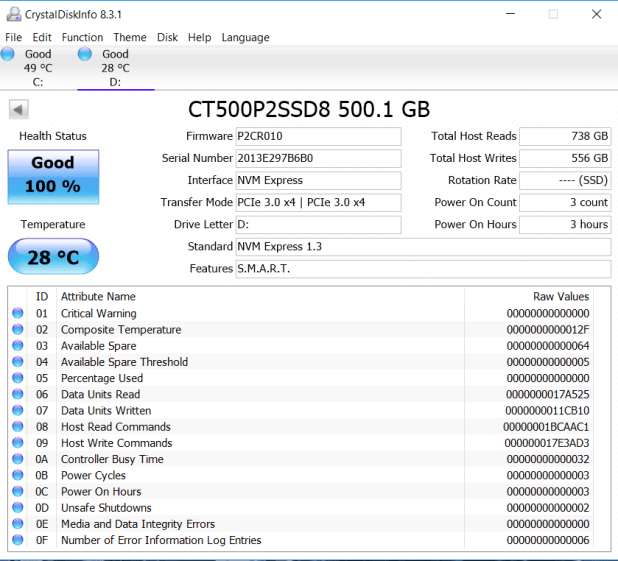The width and height of the screenshot is (618, 561).
Task: Open the Disk menu
Action: click(x=167, y=37)
